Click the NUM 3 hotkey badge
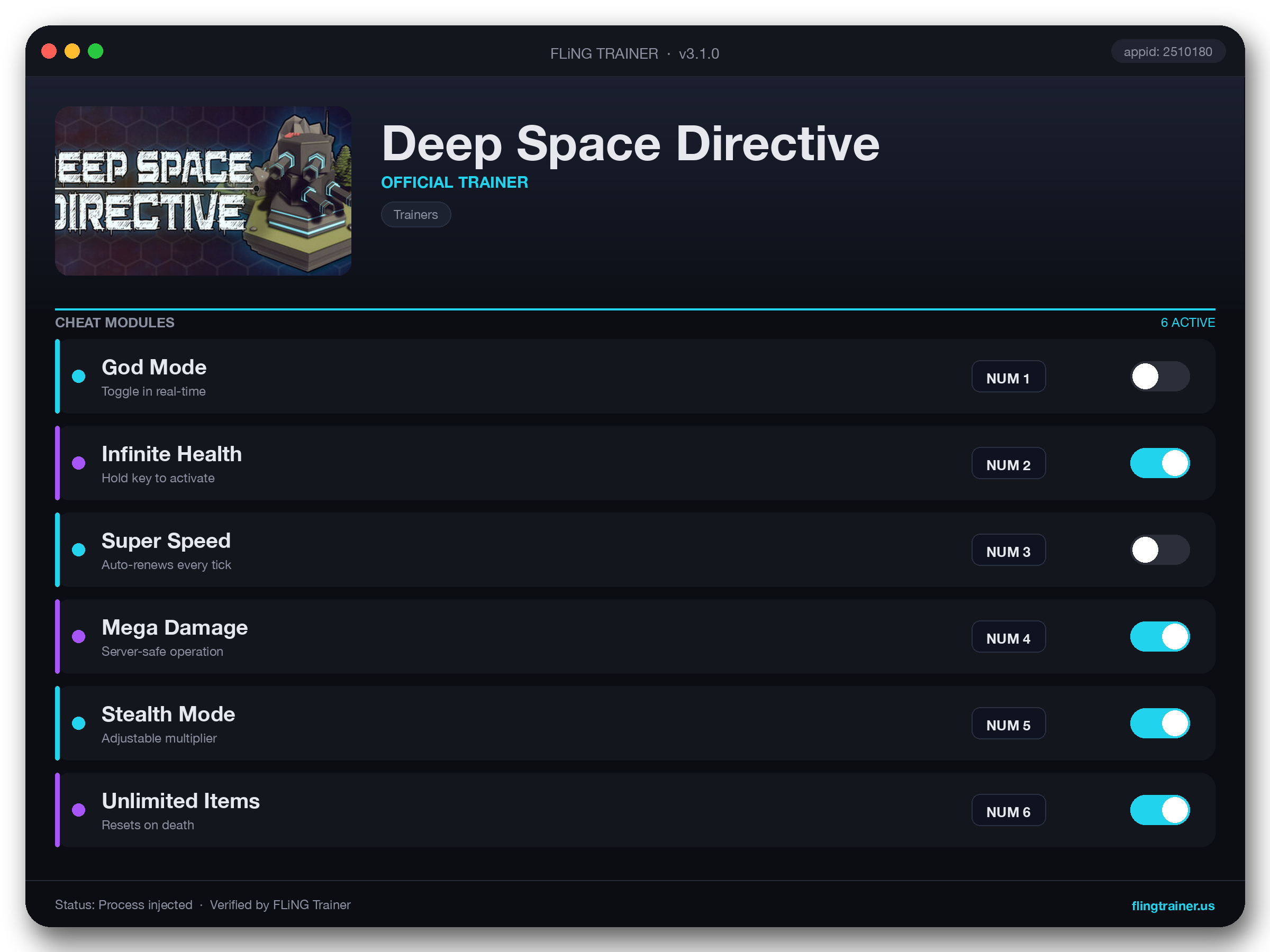 pos(1008,550)
